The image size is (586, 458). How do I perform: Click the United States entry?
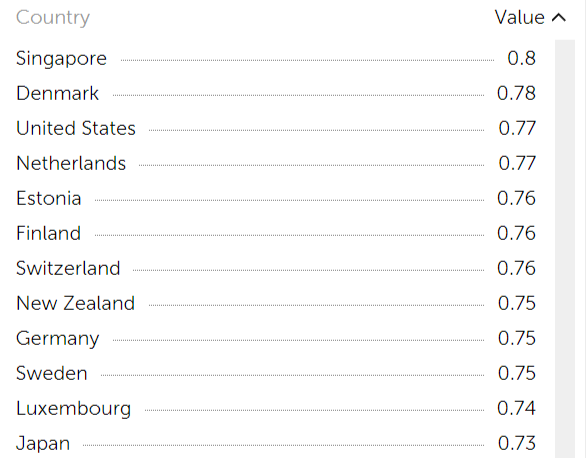[x=276, y=129]
